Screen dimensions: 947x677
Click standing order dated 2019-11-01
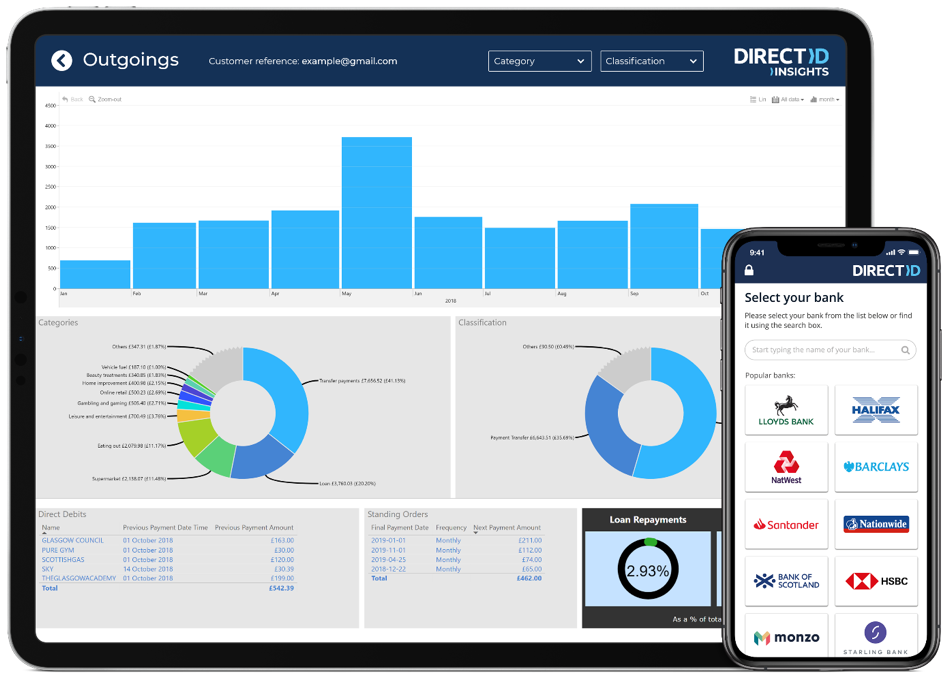click(456, 550)
